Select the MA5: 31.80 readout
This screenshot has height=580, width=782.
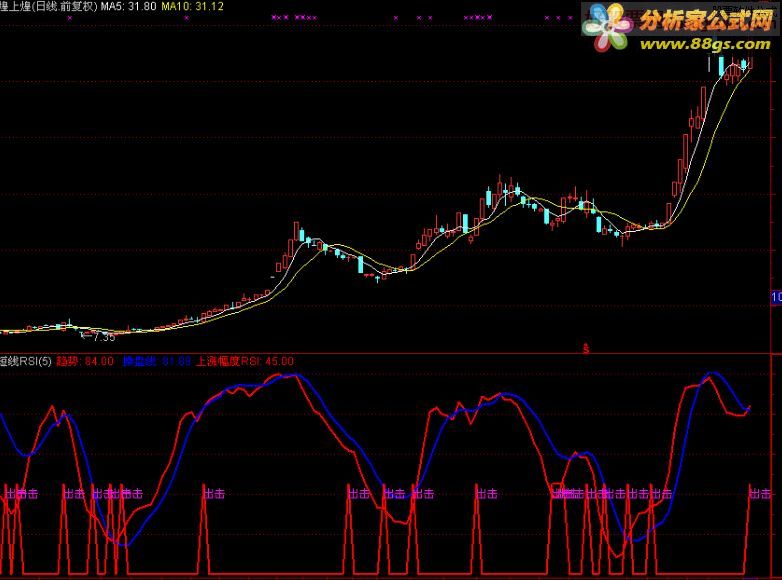click(x=129, y=6)
